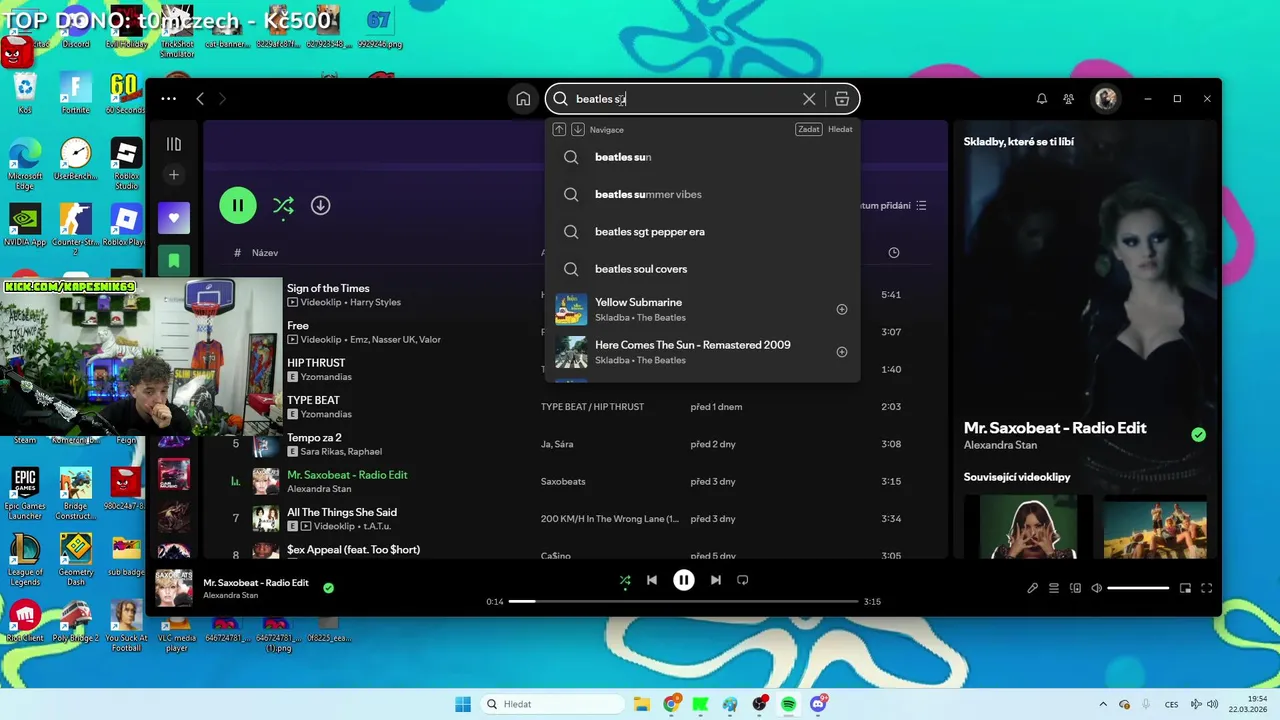Sort by duration clock column header
Image resolution: width=1280 pixels, height=720 pixels.
[894, 253]
